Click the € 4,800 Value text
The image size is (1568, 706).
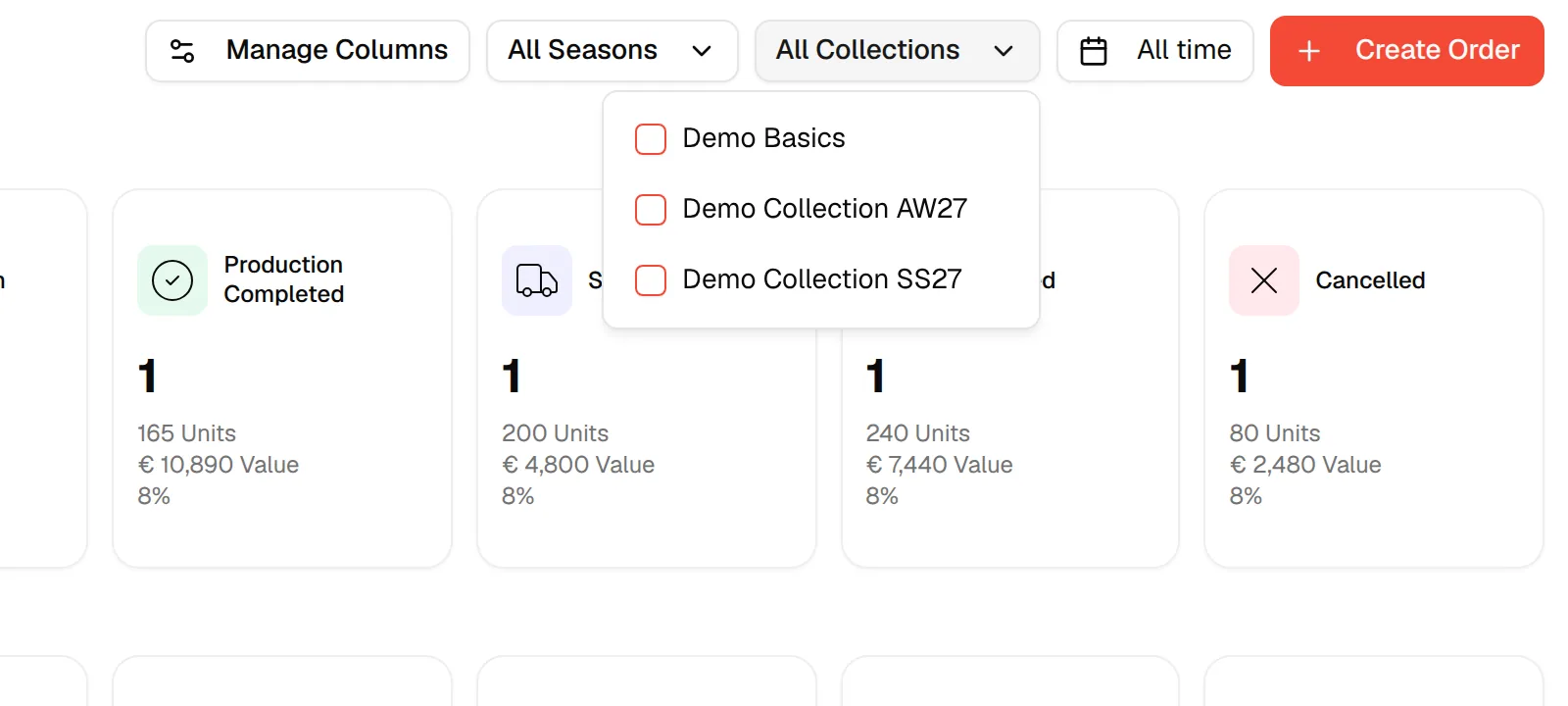pos(578,465)
